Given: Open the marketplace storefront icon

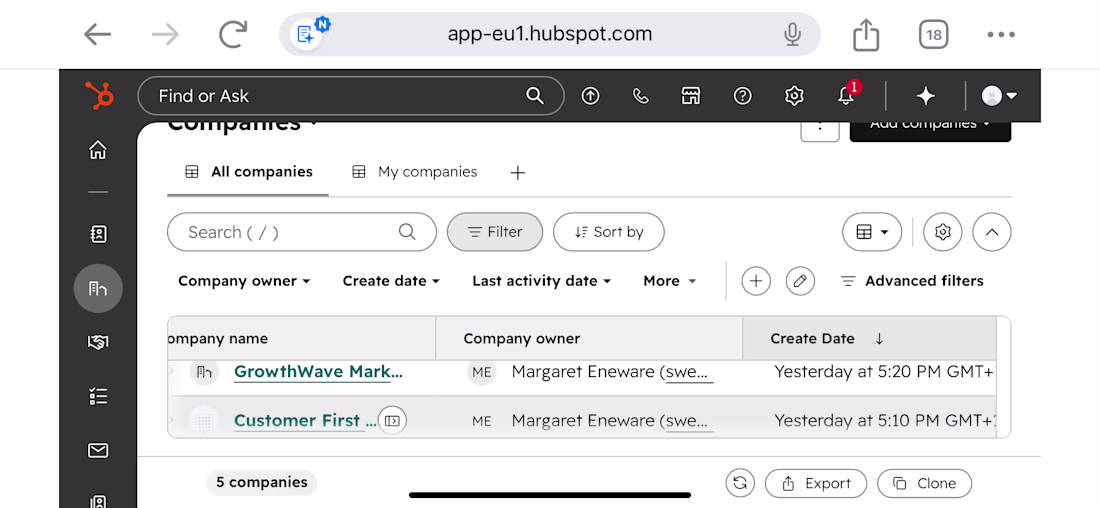Looking at the screenshot, I should point(692,96).
